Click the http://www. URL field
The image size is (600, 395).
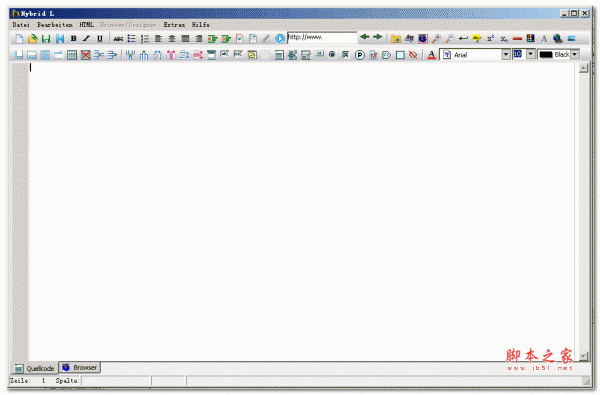[322, 38]
